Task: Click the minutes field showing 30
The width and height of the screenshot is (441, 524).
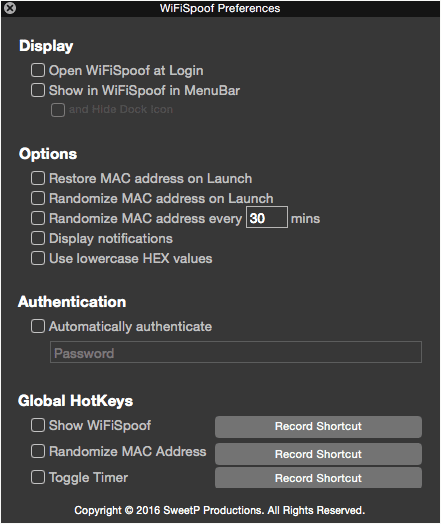Action: click(x=267, y=218)
